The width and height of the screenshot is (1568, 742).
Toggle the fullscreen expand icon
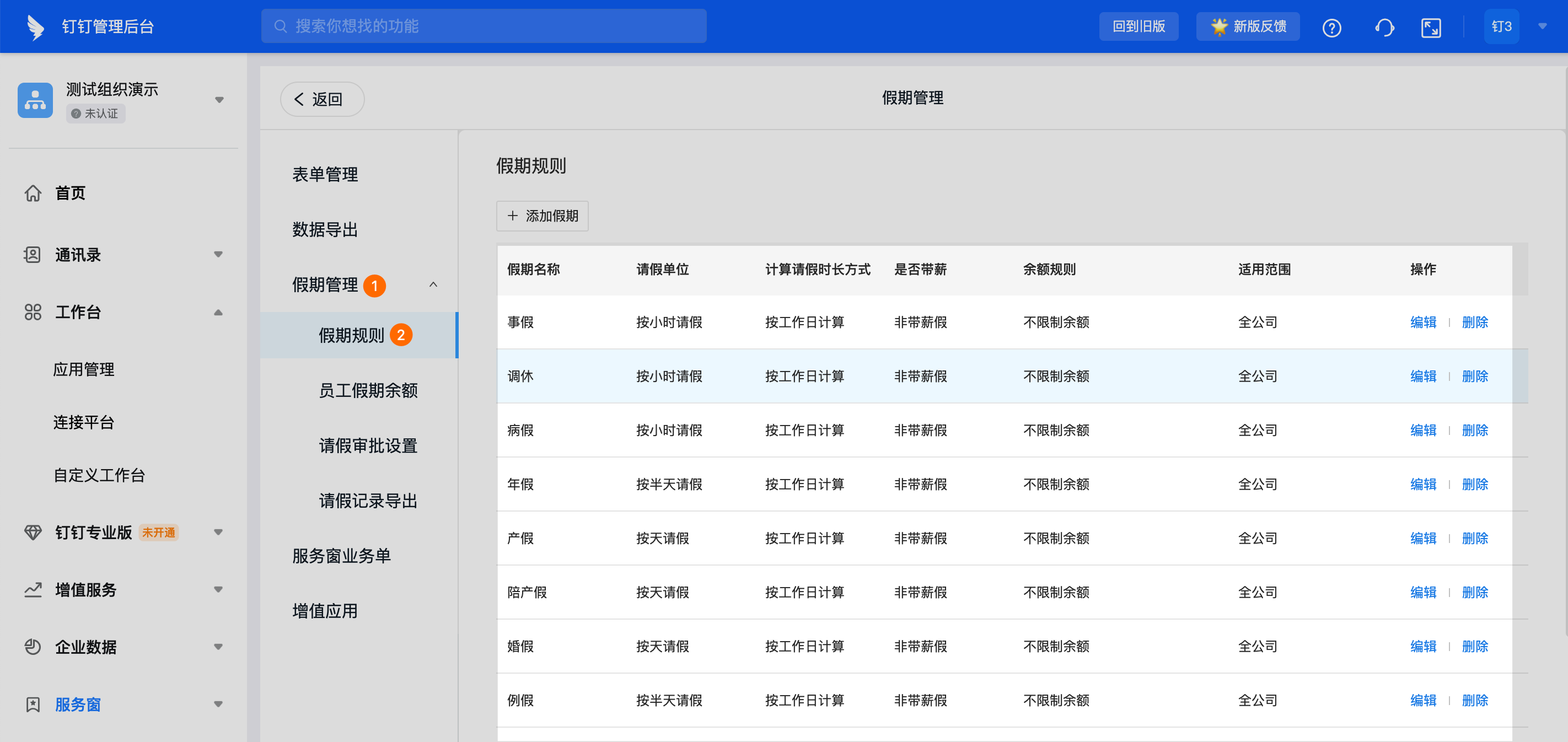point(1430,28)
